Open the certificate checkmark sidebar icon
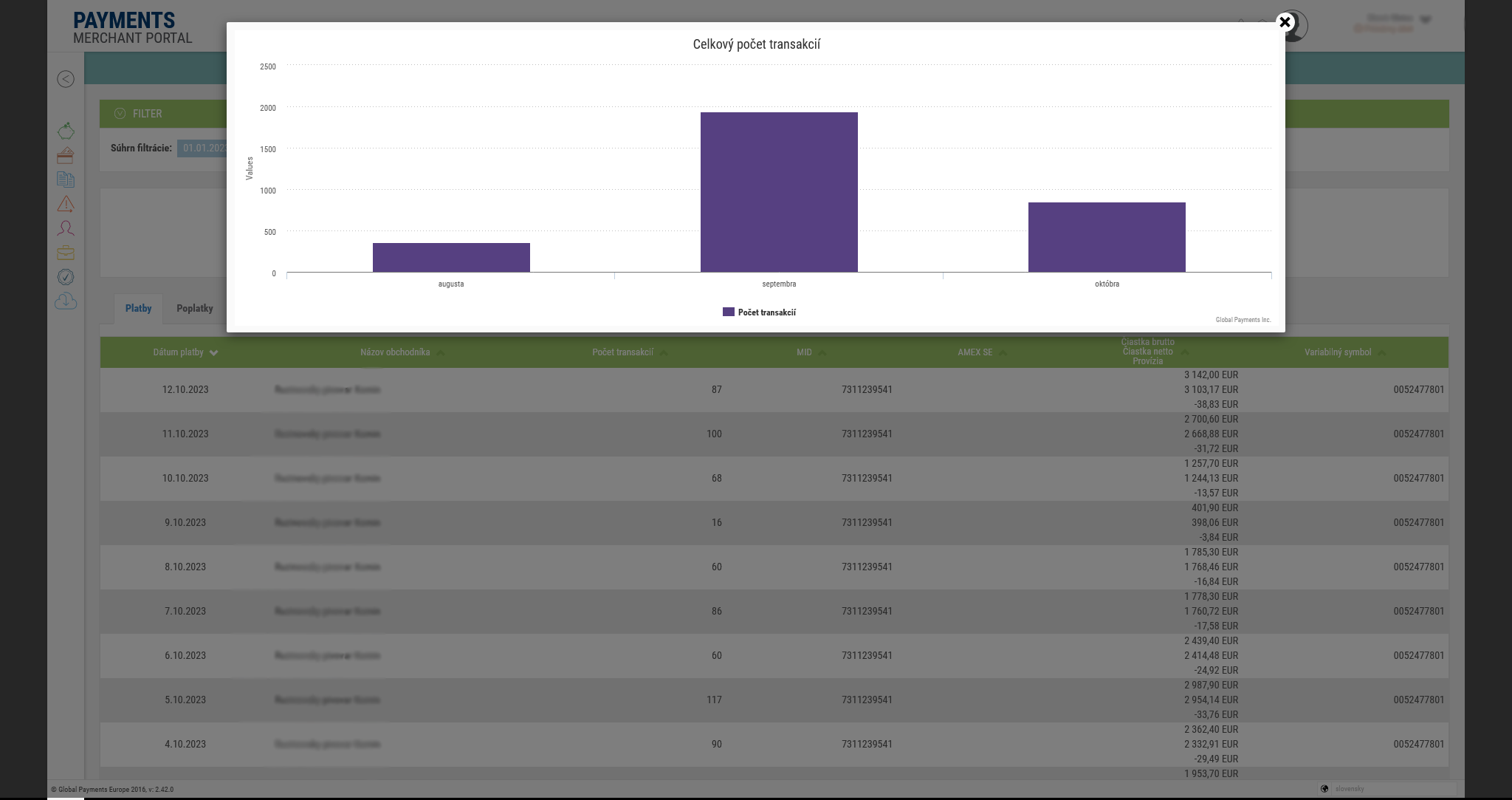 pyautogui.click(x=66, y=277)
